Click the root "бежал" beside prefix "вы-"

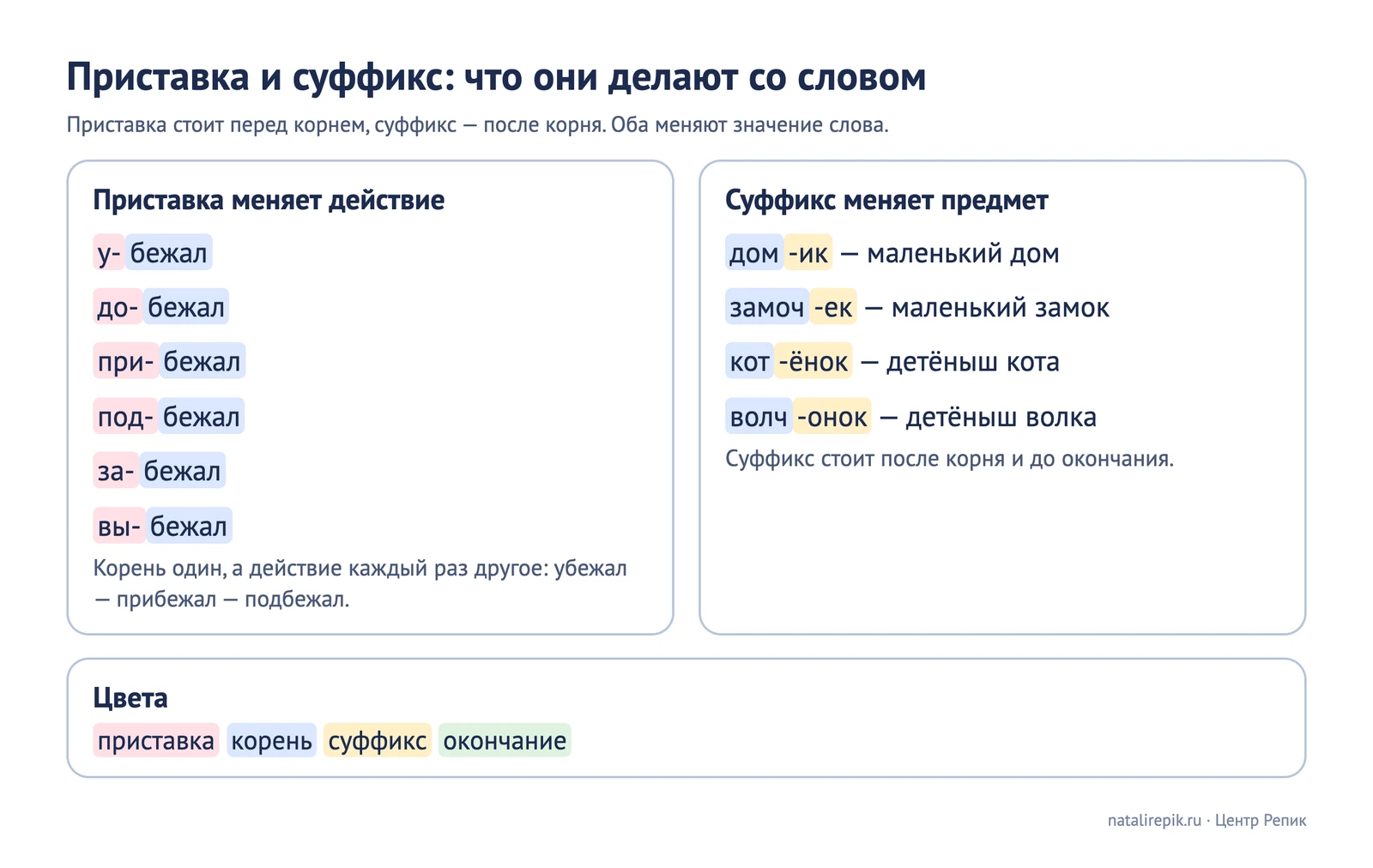tap(189, 526)
